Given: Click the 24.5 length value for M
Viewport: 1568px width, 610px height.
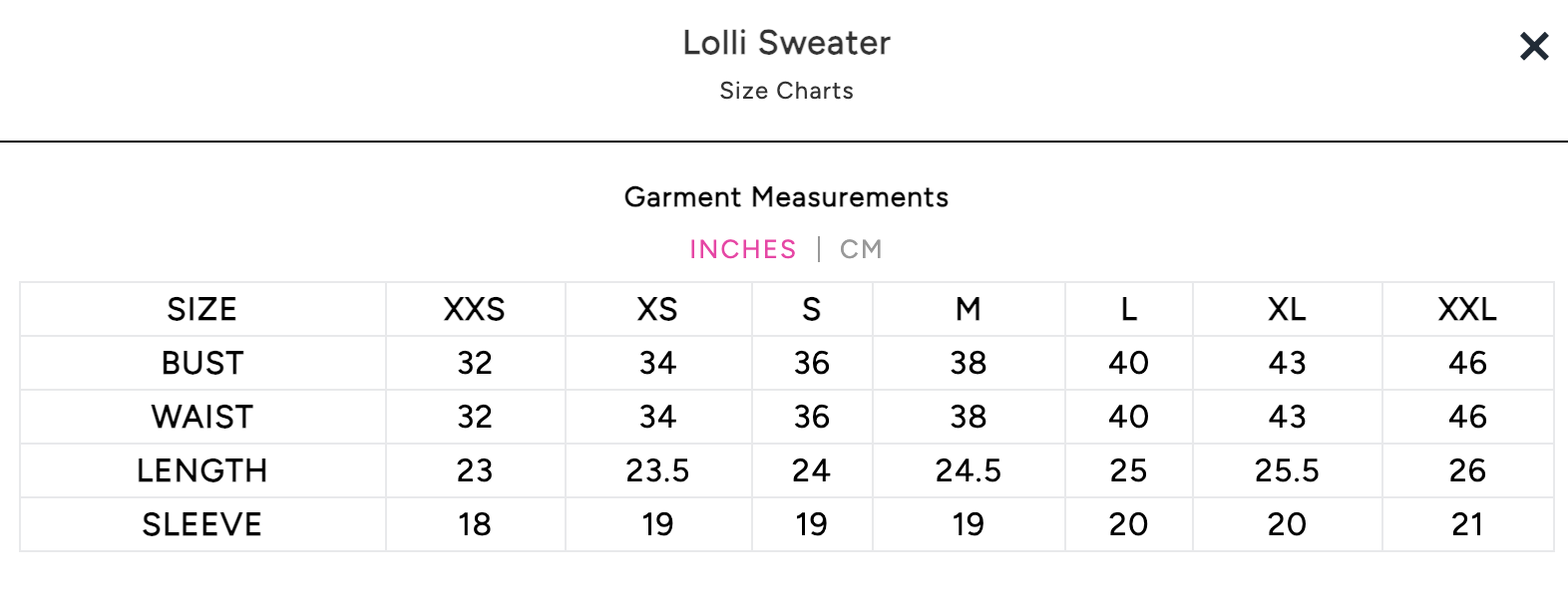Looking at the screenshot, I should click(968, 471).
